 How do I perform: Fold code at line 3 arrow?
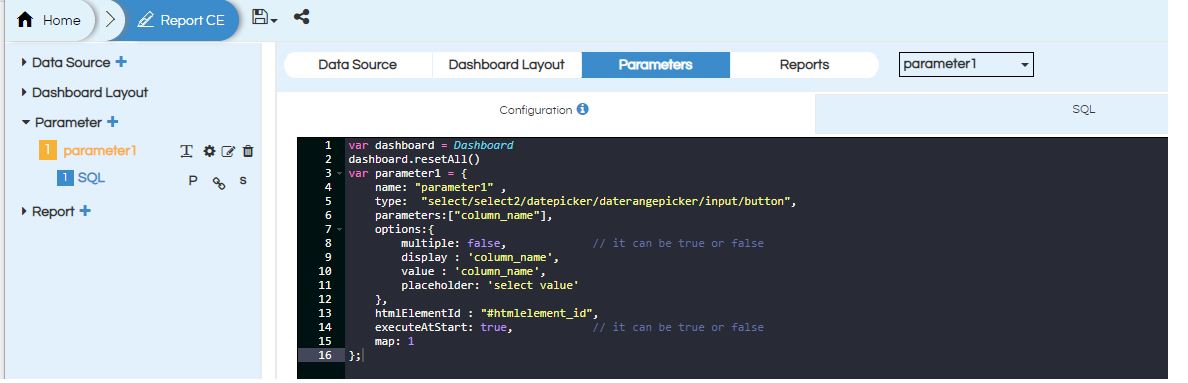(339, 173)
